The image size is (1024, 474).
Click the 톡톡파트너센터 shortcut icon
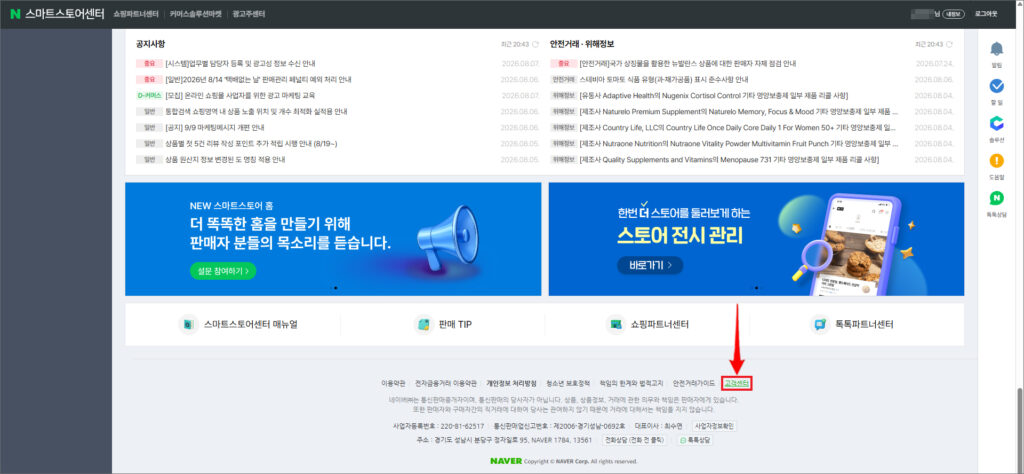pyautogui.click(x=820, y=324)
